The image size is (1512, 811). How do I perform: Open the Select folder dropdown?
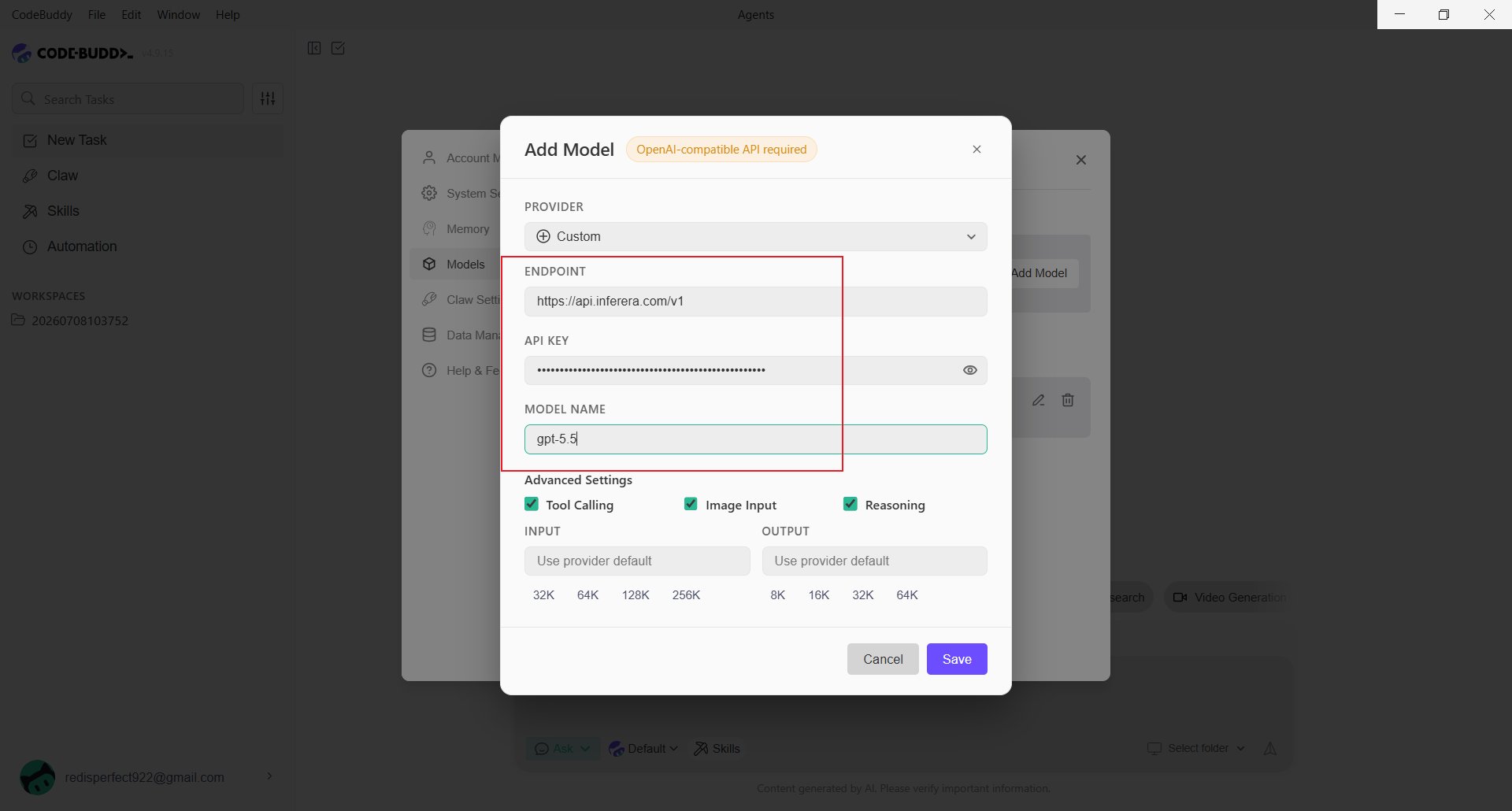coord(1195,748)
